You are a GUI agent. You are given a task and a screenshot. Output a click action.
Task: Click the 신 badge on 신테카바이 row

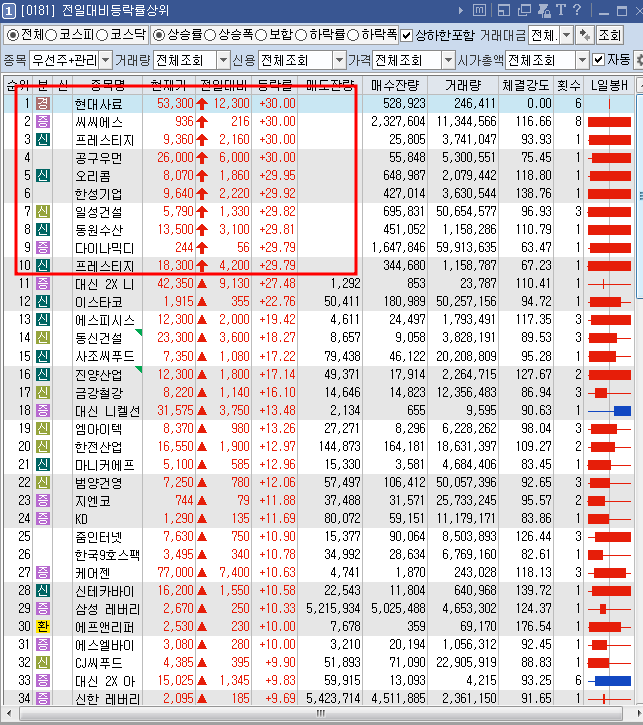(43, 590)
